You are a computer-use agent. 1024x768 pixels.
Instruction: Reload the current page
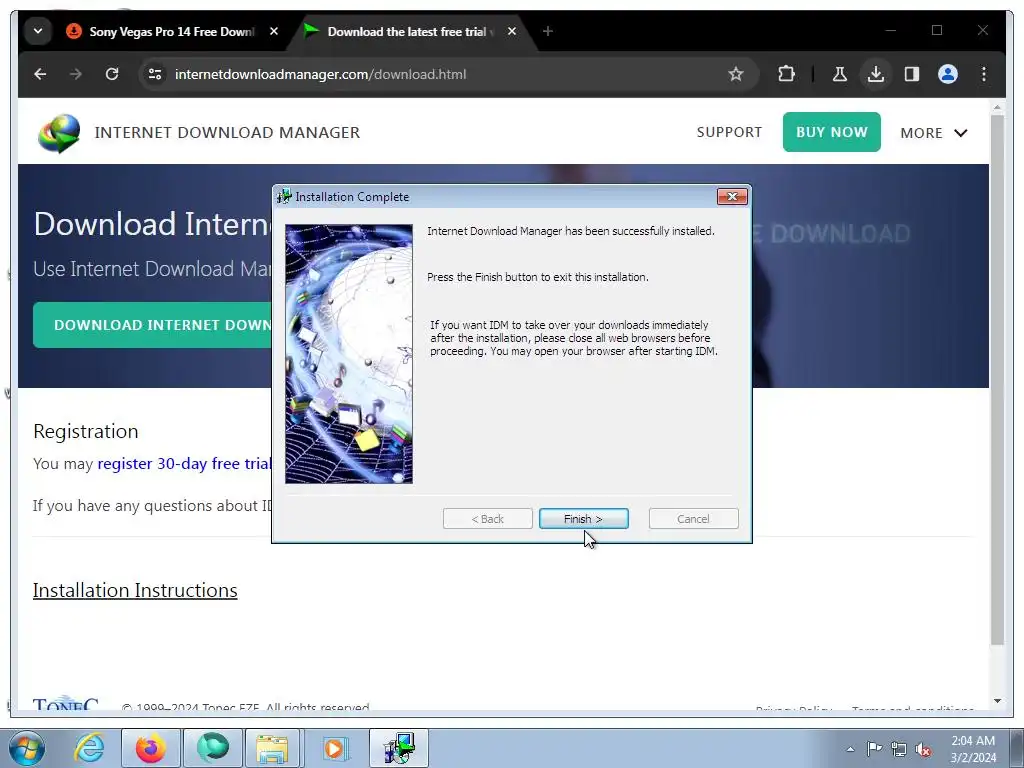click(112, 74)
